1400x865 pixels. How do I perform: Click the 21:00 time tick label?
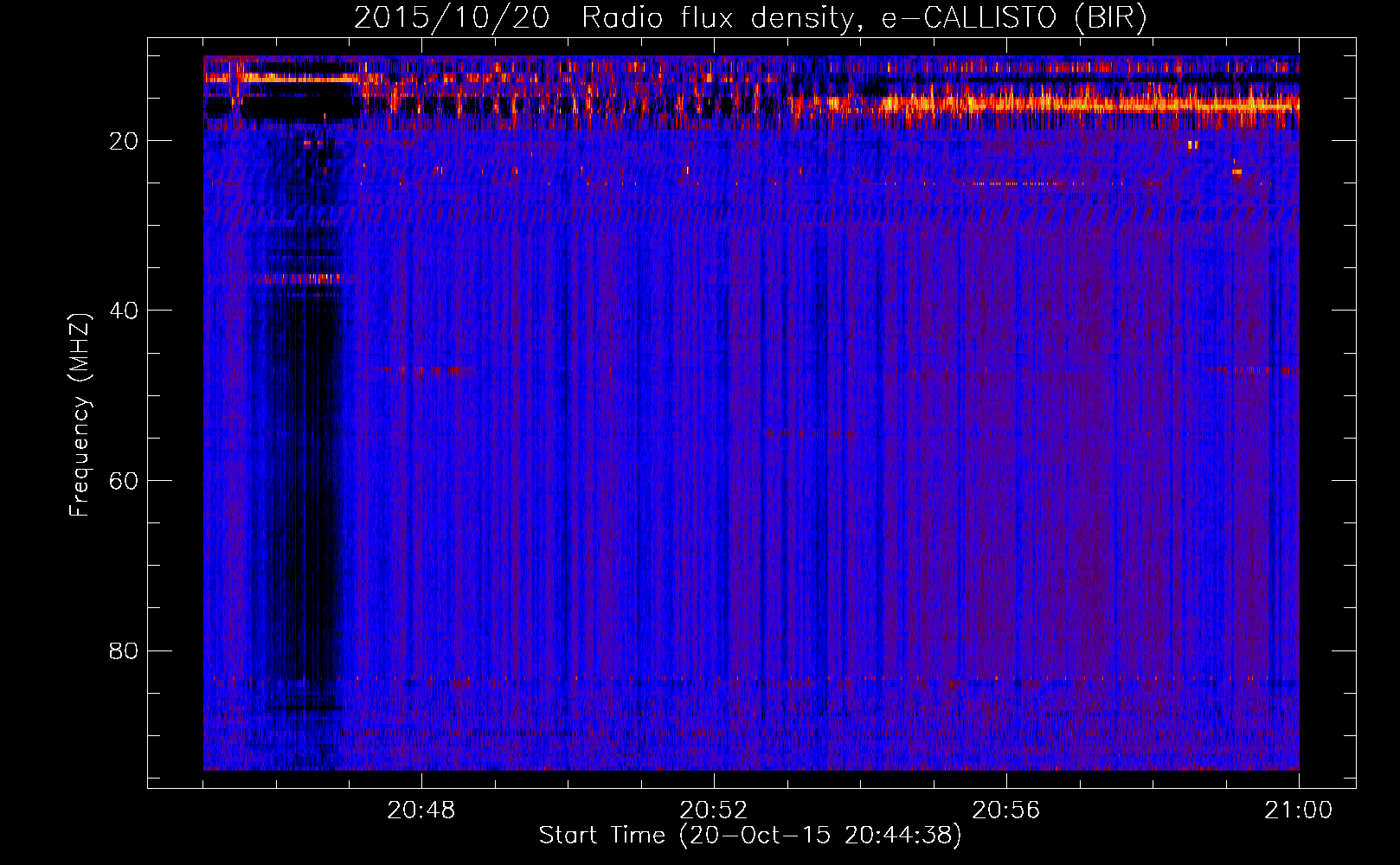pyautogui.click(x=1299, y=811)
